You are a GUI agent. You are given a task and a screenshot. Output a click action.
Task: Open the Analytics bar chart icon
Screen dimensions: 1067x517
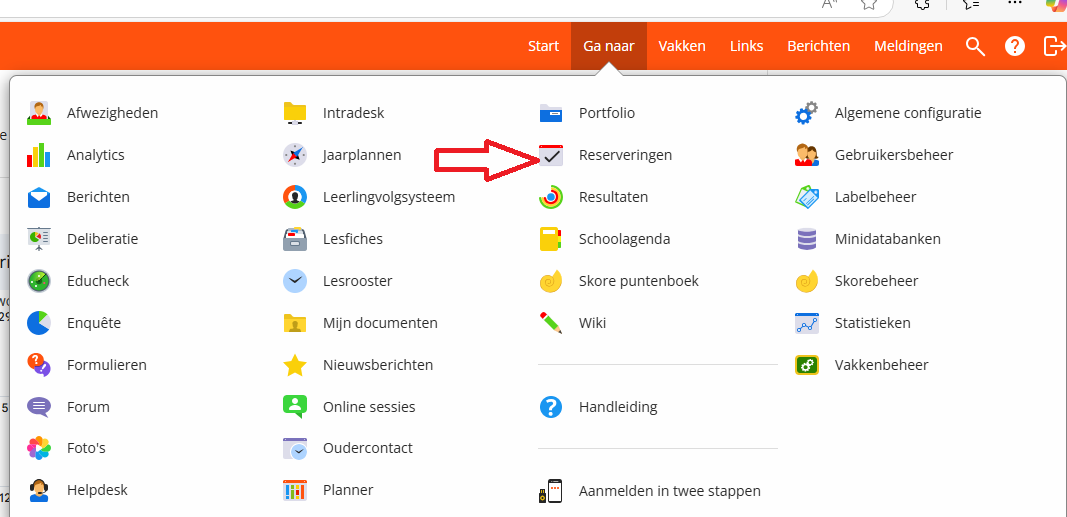click(x=39, y=155)
